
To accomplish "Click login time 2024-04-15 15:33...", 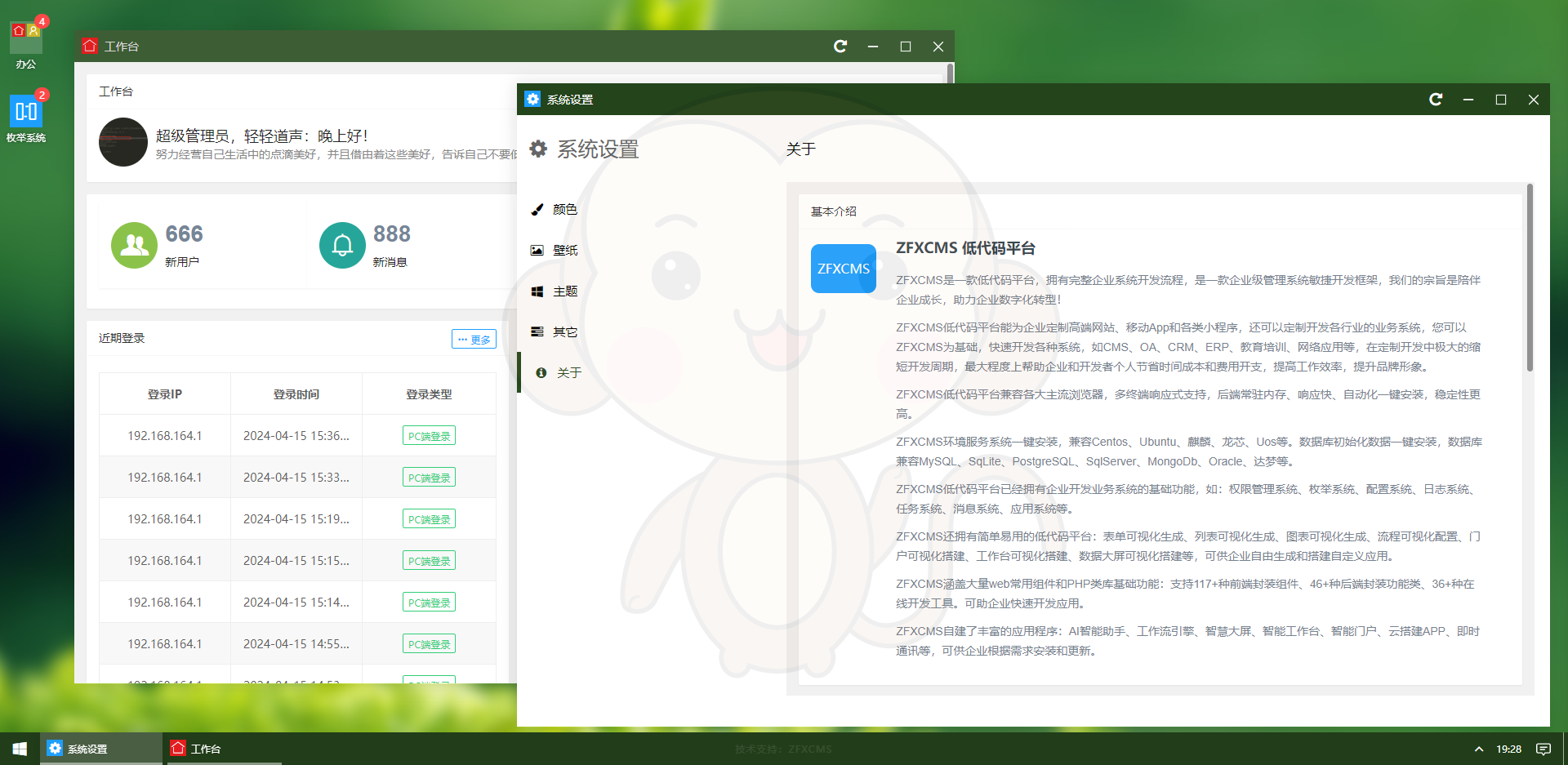I will click(x=296, y=478).
